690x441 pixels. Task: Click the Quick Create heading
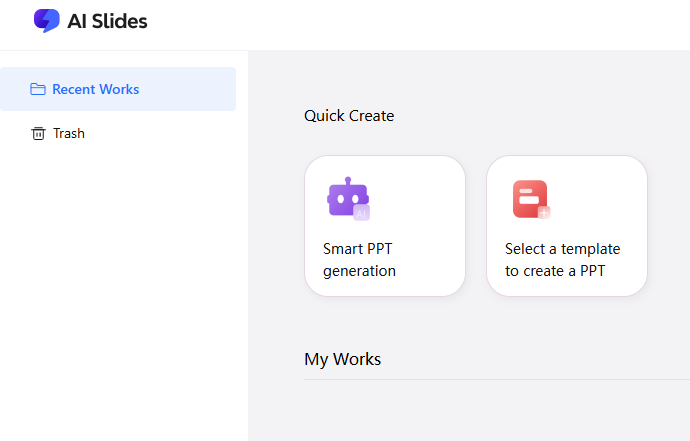coord(349,116)
